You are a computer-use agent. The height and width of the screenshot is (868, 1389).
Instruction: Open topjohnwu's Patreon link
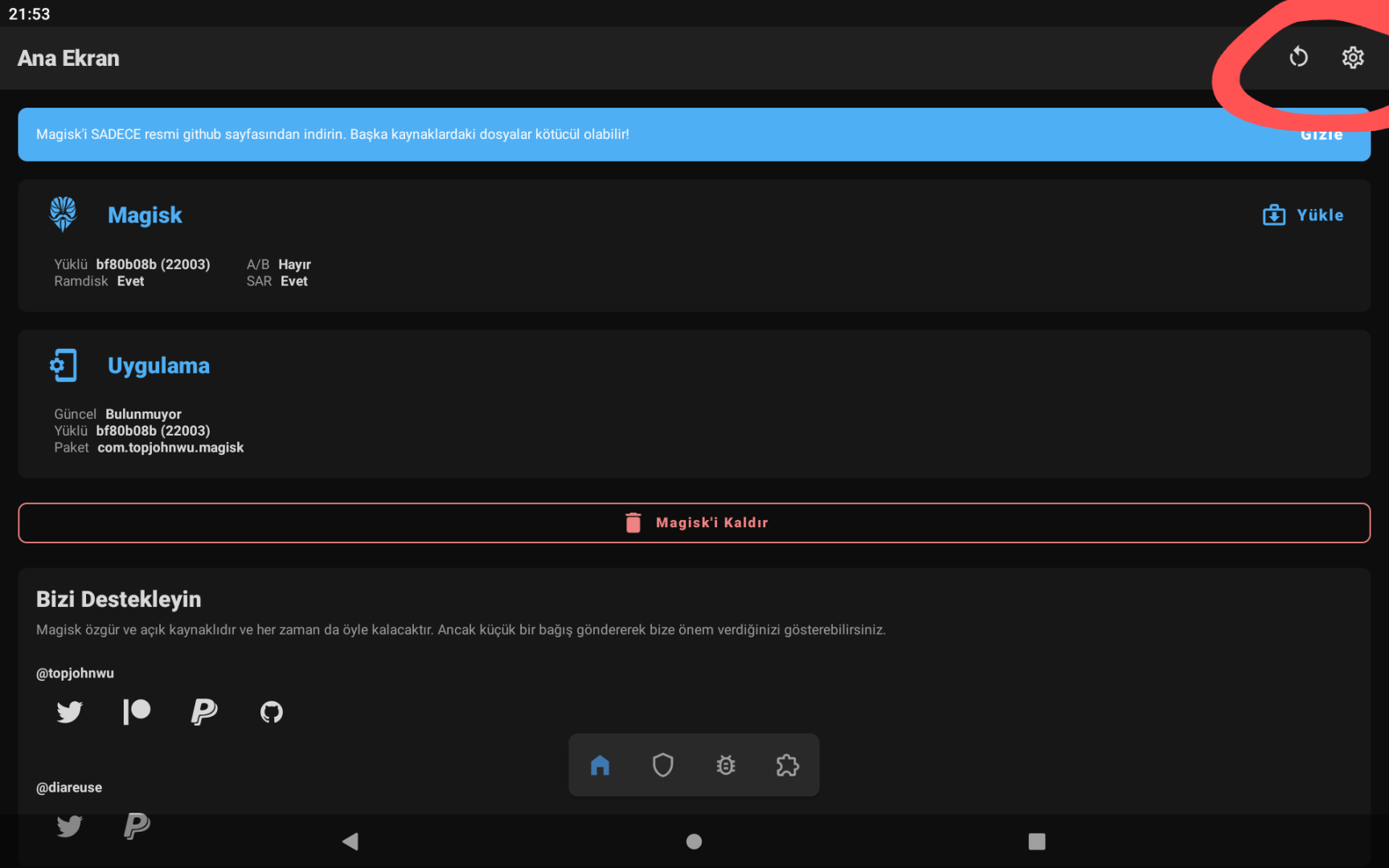click(x=137, y=711)
